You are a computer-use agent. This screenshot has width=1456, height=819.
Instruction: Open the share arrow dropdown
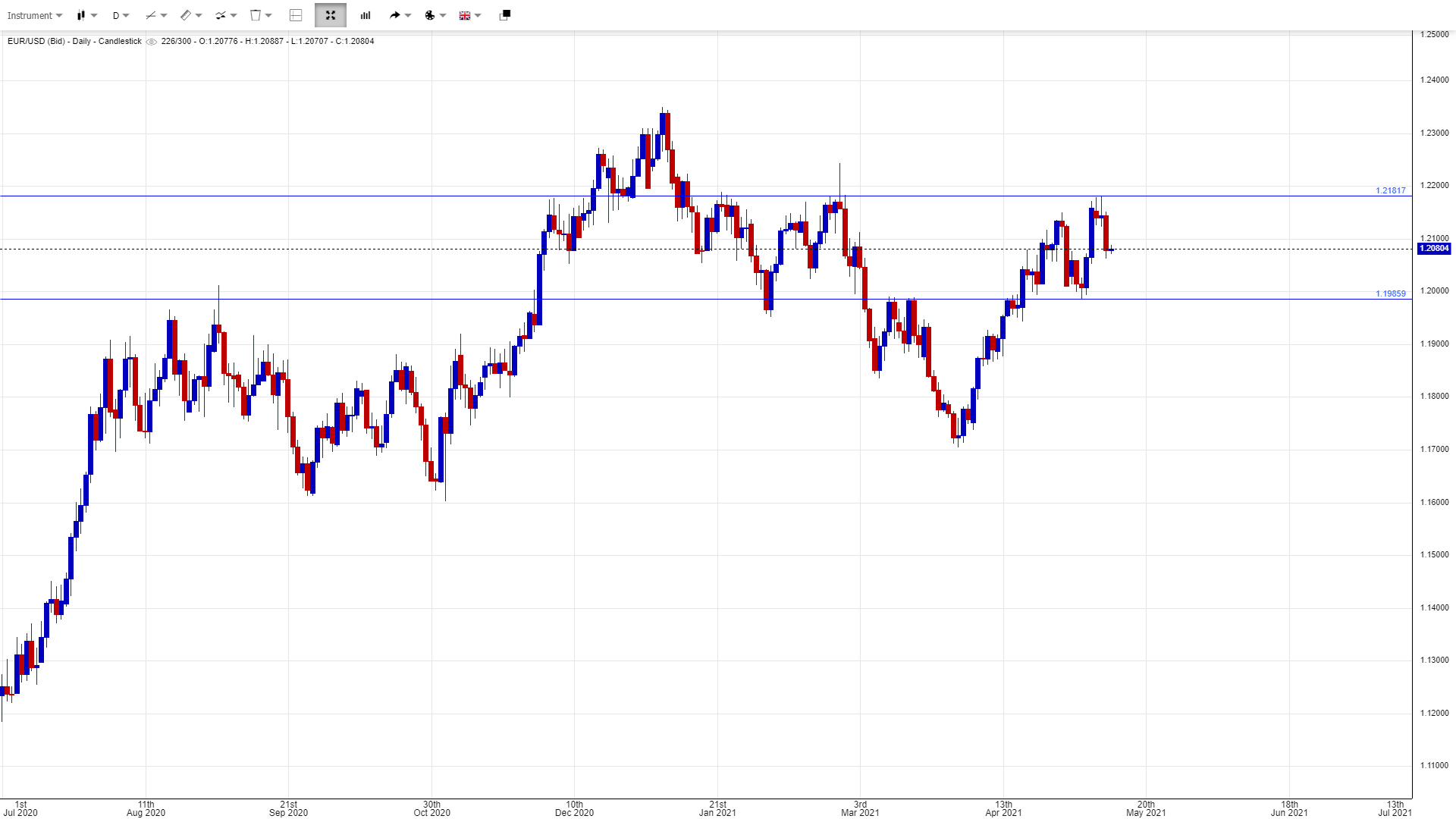point(400,15)
